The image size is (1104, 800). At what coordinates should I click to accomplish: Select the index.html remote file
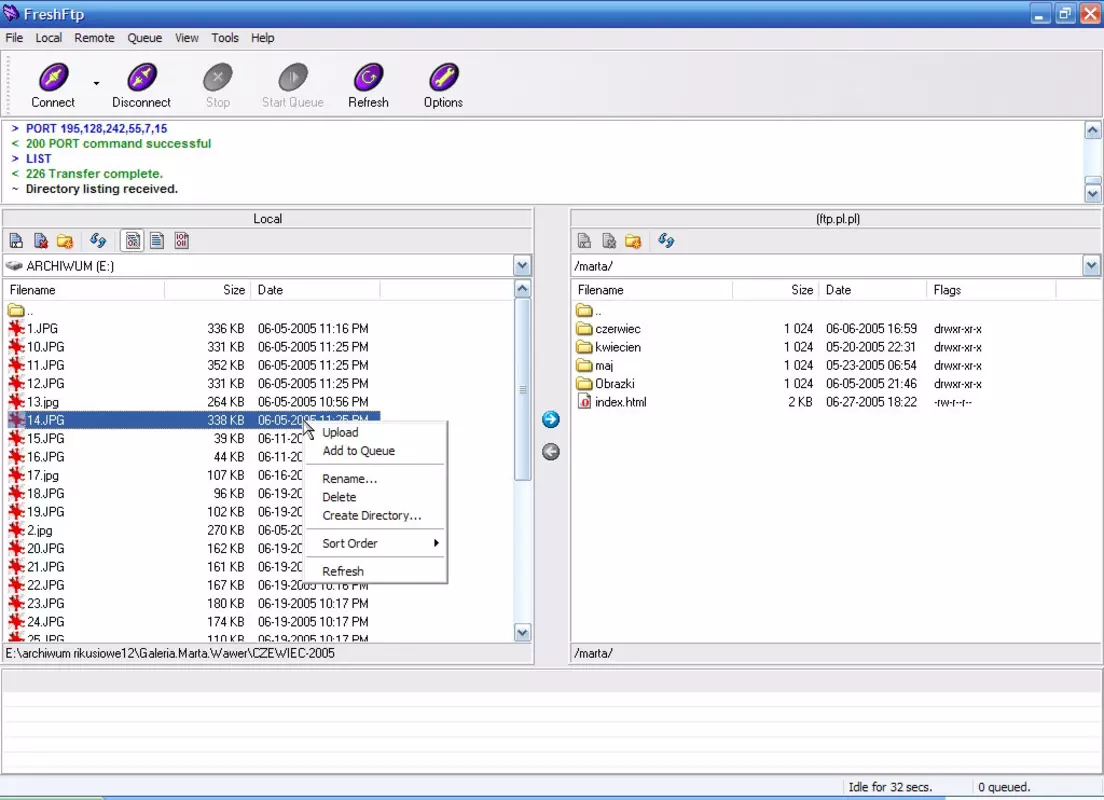[x=612, y=402]
